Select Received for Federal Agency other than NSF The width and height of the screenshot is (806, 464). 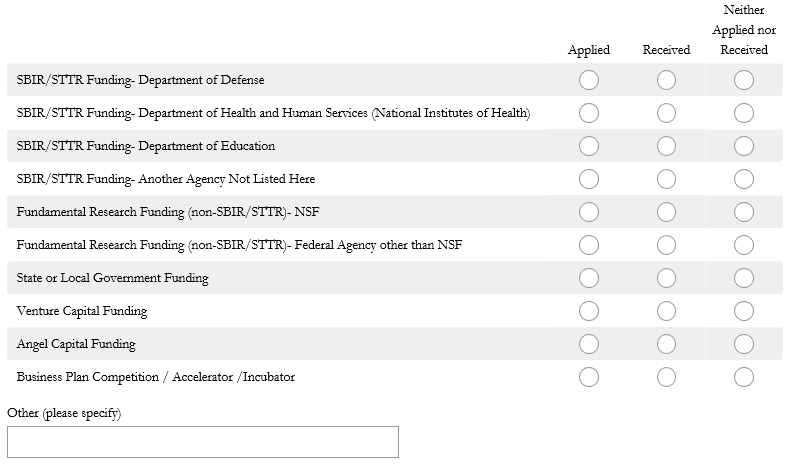tap(666, 245)
